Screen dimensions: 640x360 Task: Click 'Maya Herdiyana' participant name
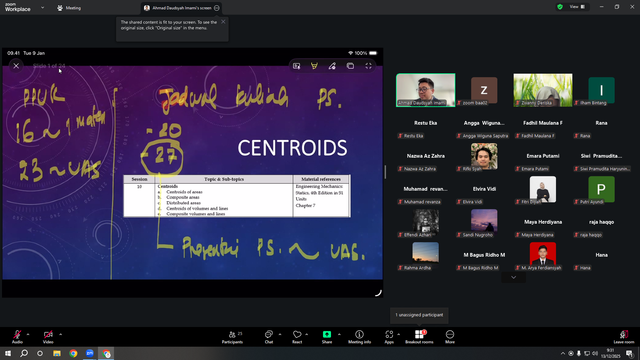543,222
